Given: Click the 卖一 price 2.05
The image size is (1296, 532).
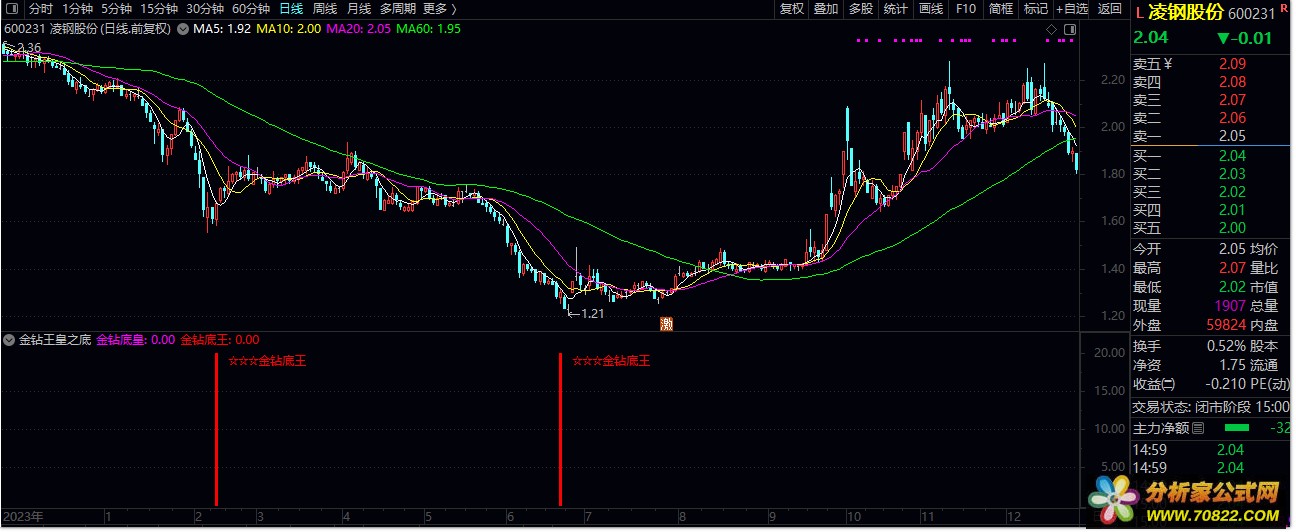Looking at the screenshot, I should click(x=1232, y=136).
